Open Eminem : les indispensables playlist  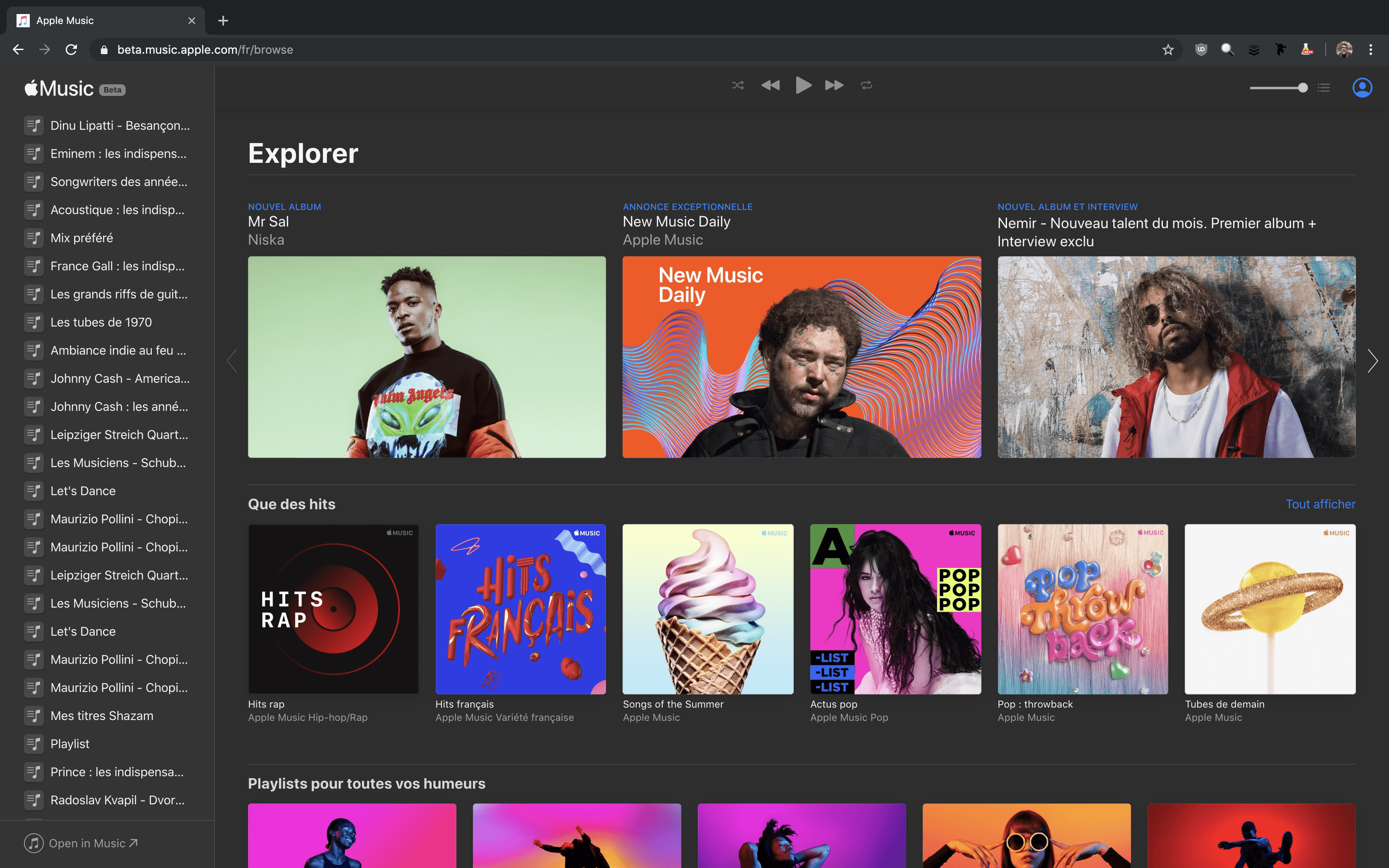click(x=107, y=154)
